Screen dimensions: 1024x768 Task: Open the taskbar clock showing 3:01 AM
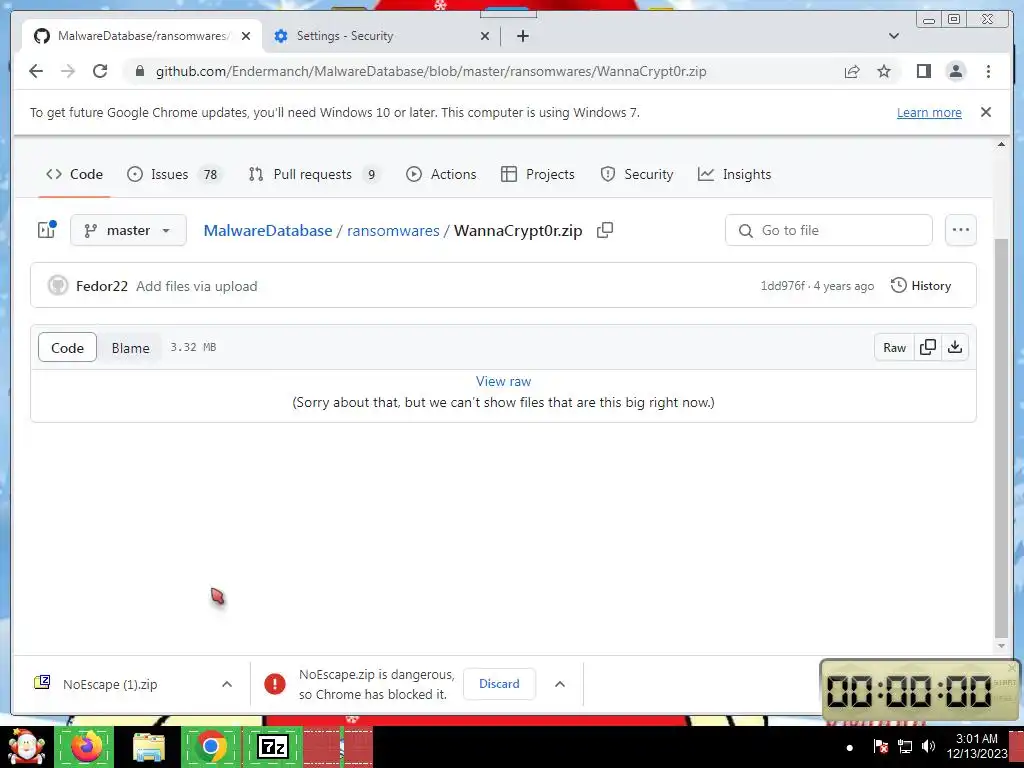(976, 746)
